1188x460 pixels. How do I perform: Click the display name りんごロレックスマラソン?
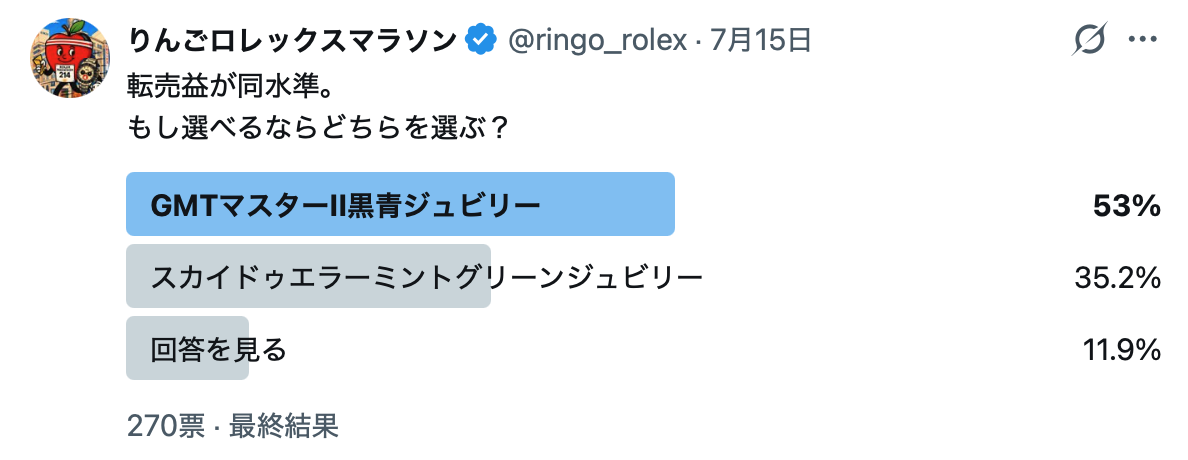click(x=293, y=39)
